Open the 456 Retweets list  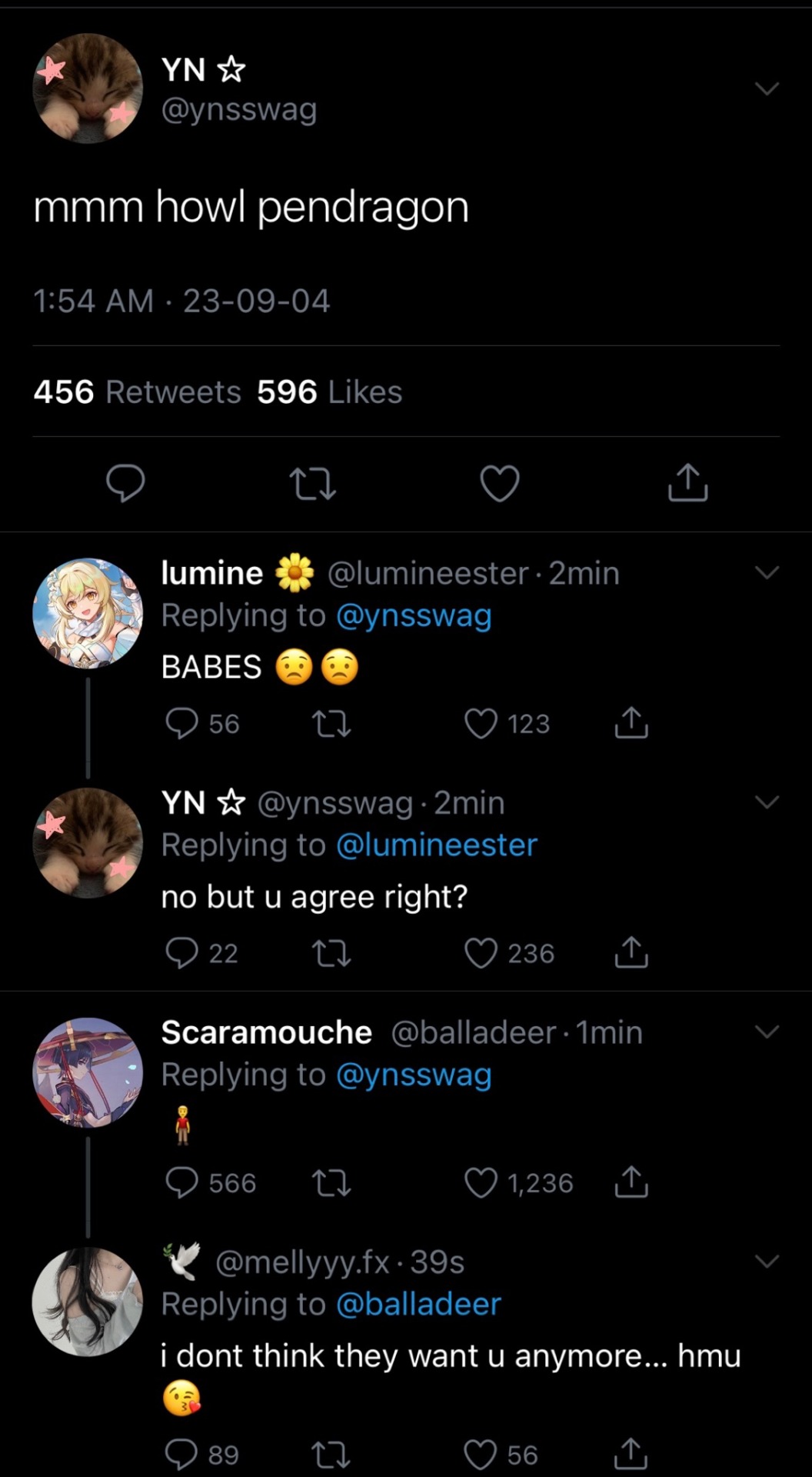coord(138,392)
